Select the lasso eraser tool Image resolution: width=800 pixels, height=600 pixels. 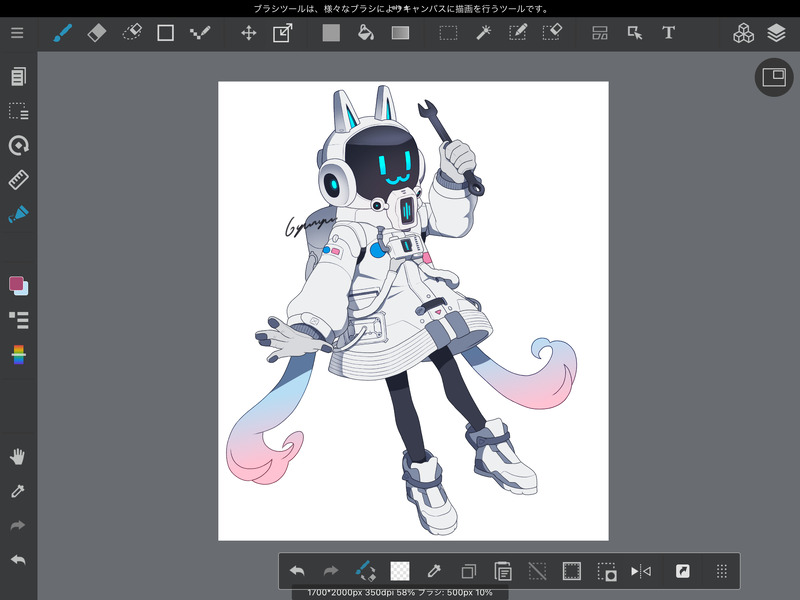coord(132,33)
